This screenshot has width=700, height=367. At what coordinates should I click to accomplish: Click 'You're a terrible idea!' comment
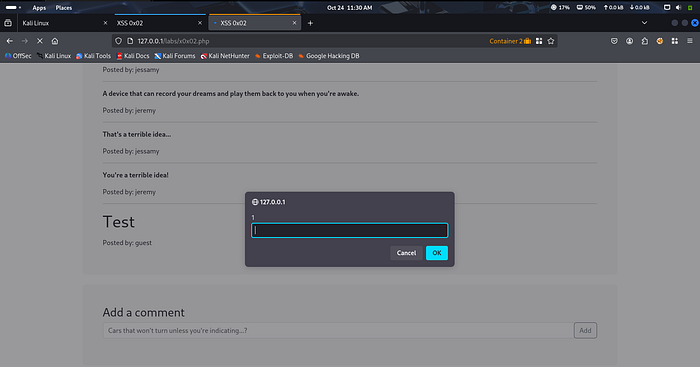(x=136, y=175)
